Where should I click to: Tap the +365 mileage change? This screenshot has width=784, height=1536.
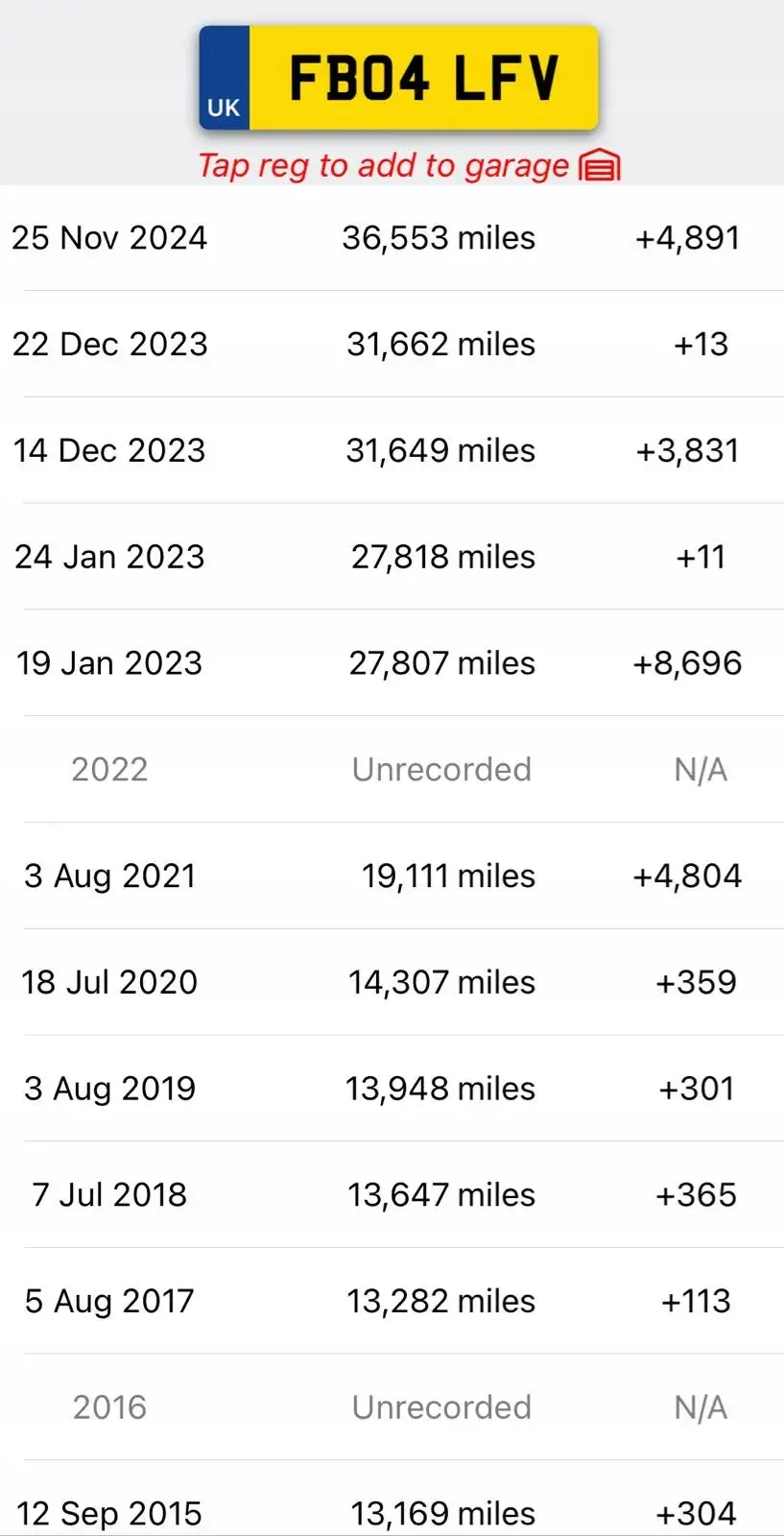pos(696,1195)
